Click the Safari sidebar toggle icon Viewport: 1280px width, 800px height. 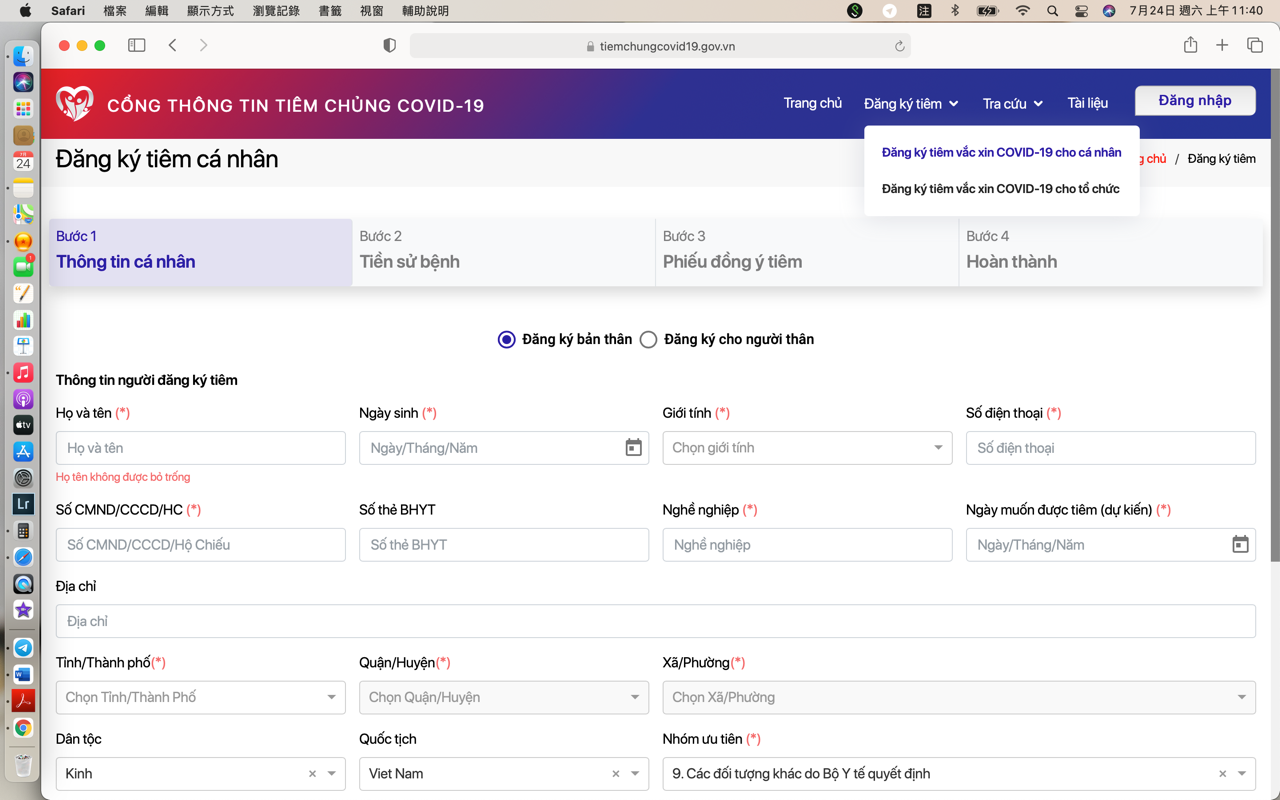tap(137, 45)
